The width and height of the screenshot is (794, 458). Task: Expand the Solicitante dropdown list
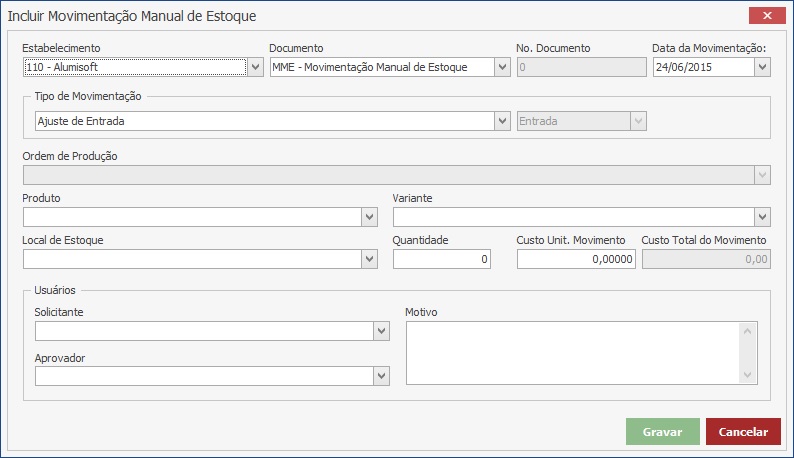tap(381, 331)
